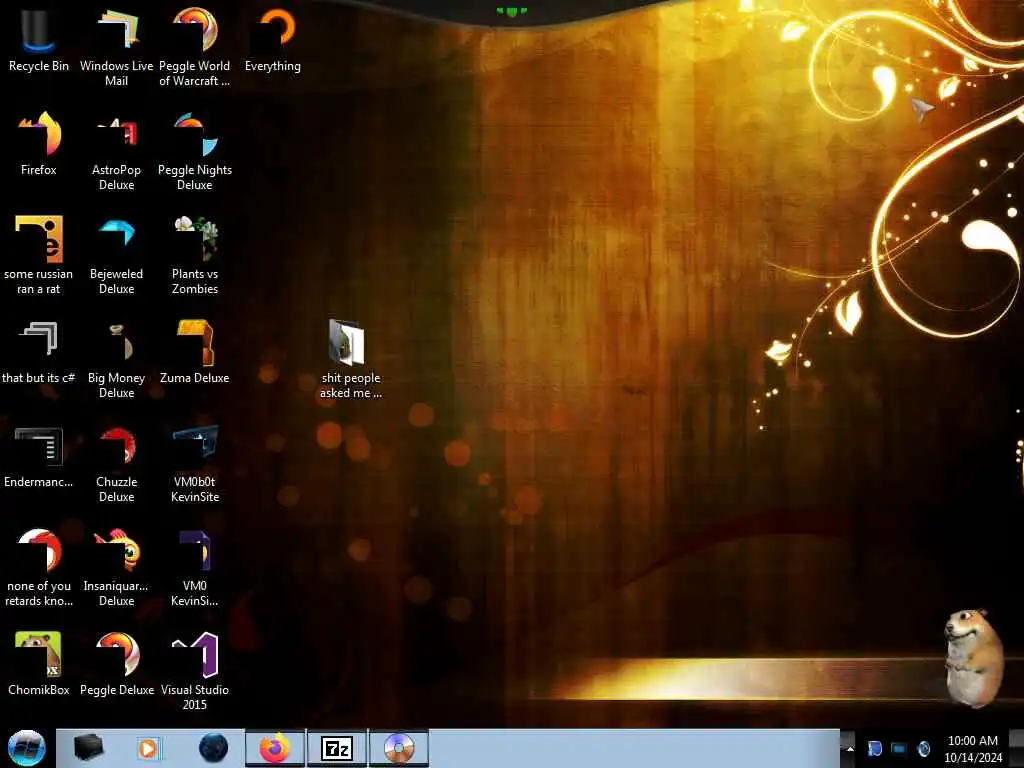The image size is (1024, 768).
Task: Select the VM0 KevinSi... shortcut
Action: pyautogui.click(x=195, y=568)
